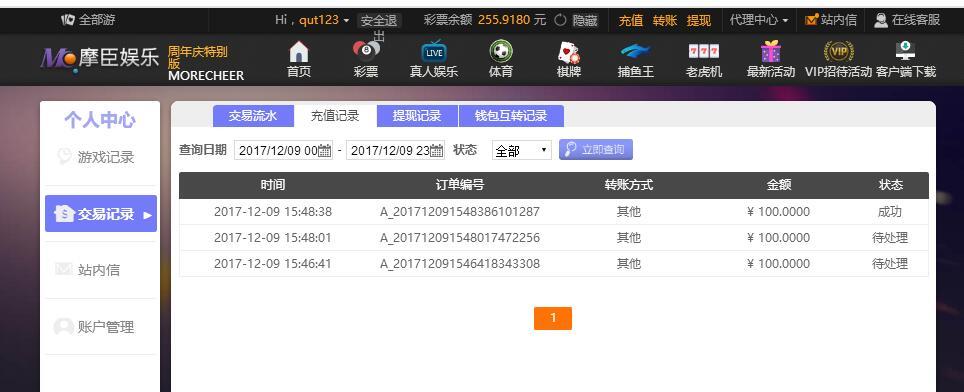Open the 最新活动 gift box icon
This screenshot has width=964, height=392.
(770, 52)
